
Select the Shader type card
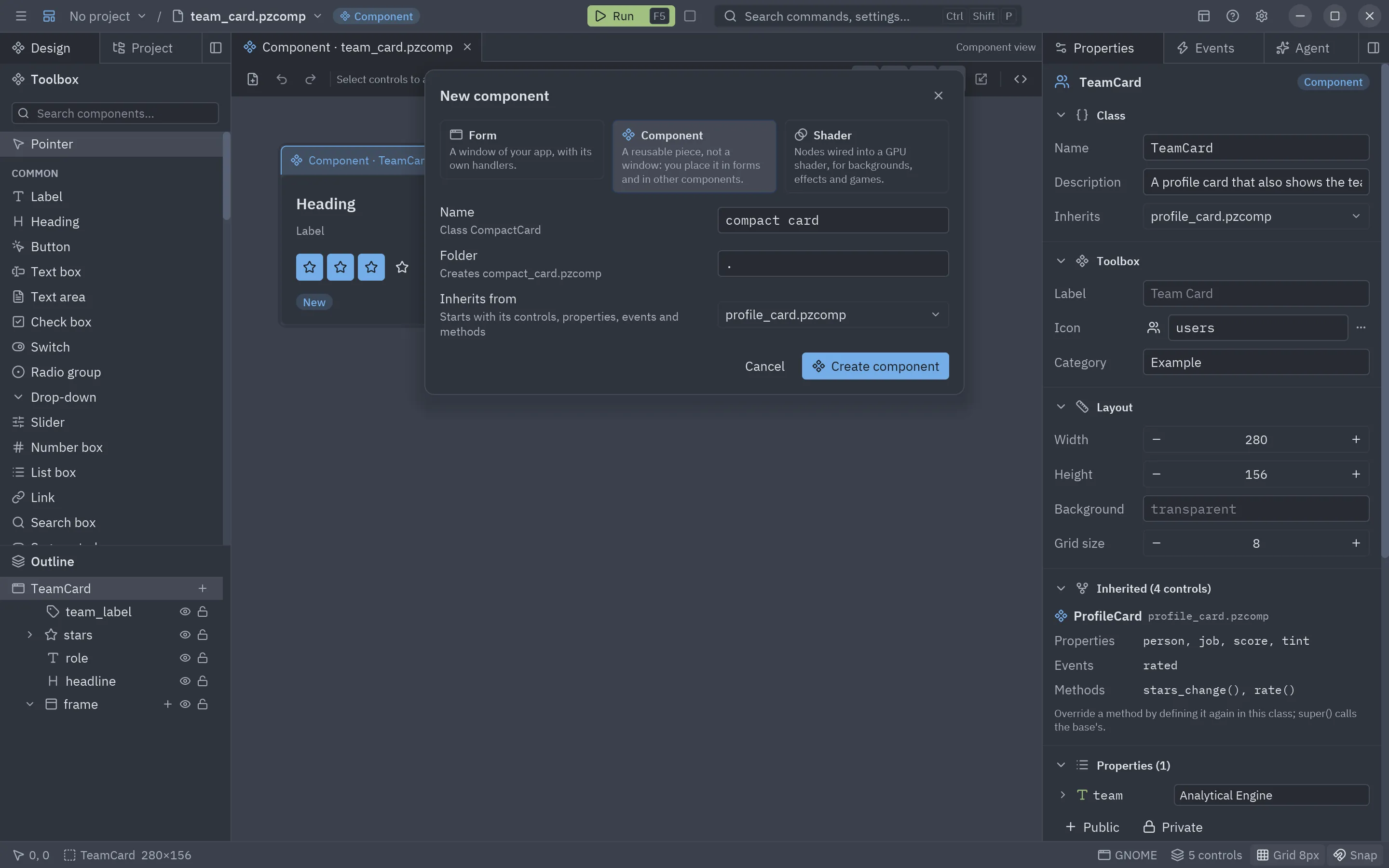point(867,156)
